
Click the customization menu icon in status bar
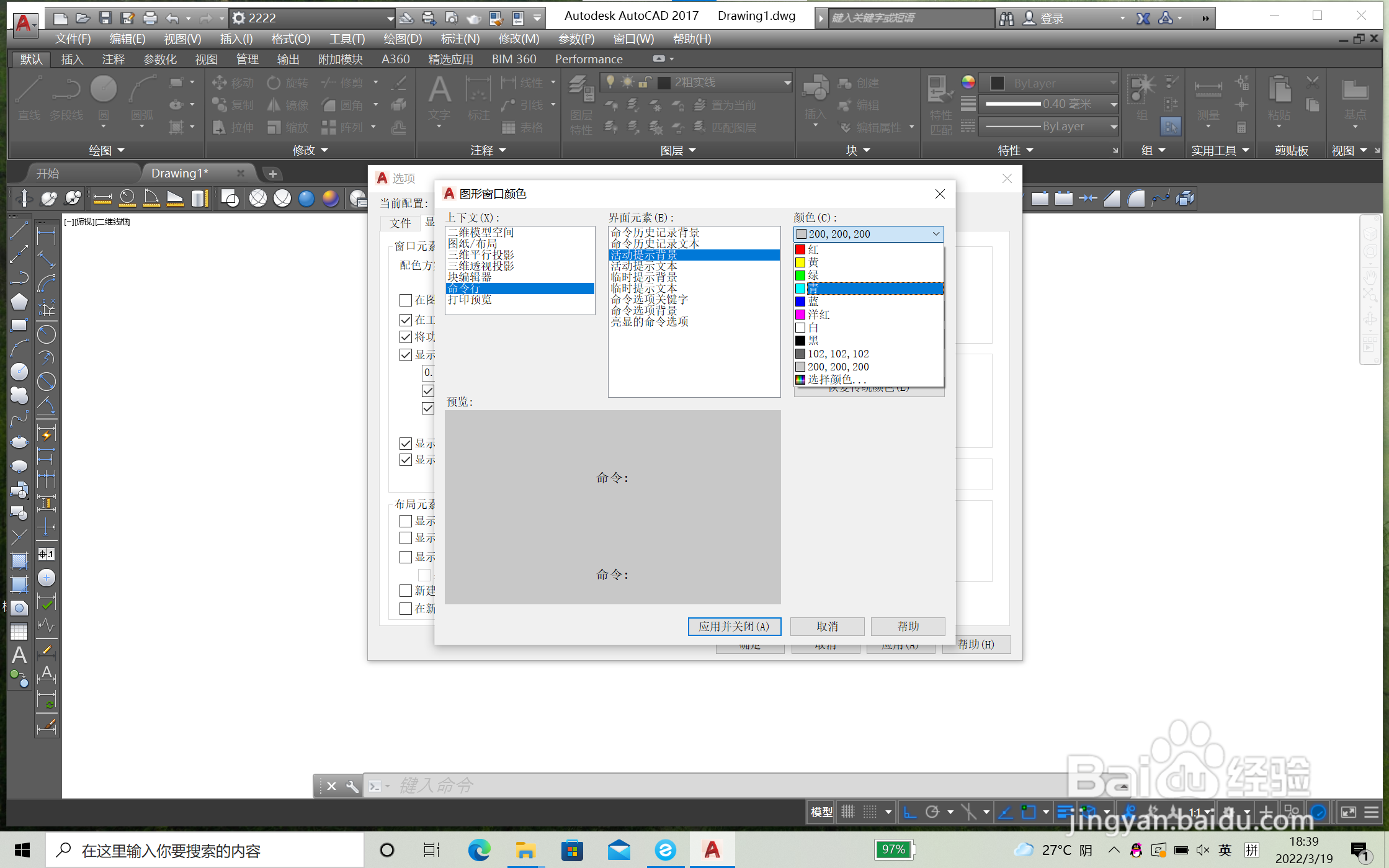tap(1372, 812)
